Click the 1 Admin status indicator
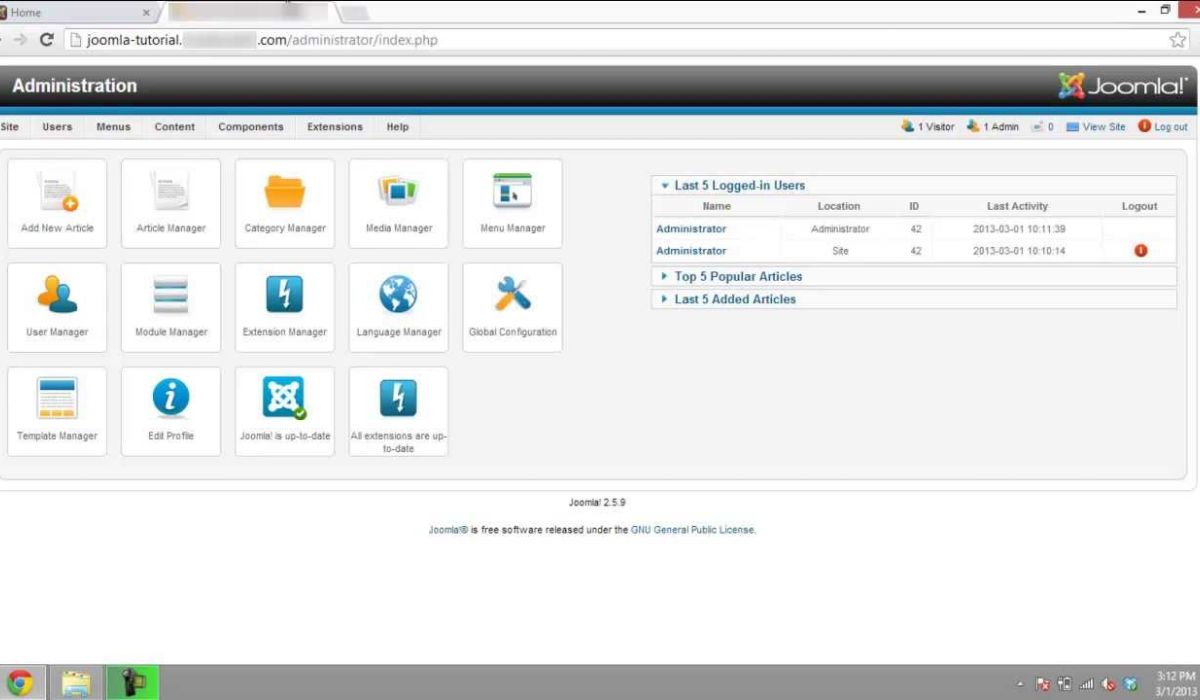Image resolution: width=1200 pixels, height=700 pixels. (x=992, y=127)
